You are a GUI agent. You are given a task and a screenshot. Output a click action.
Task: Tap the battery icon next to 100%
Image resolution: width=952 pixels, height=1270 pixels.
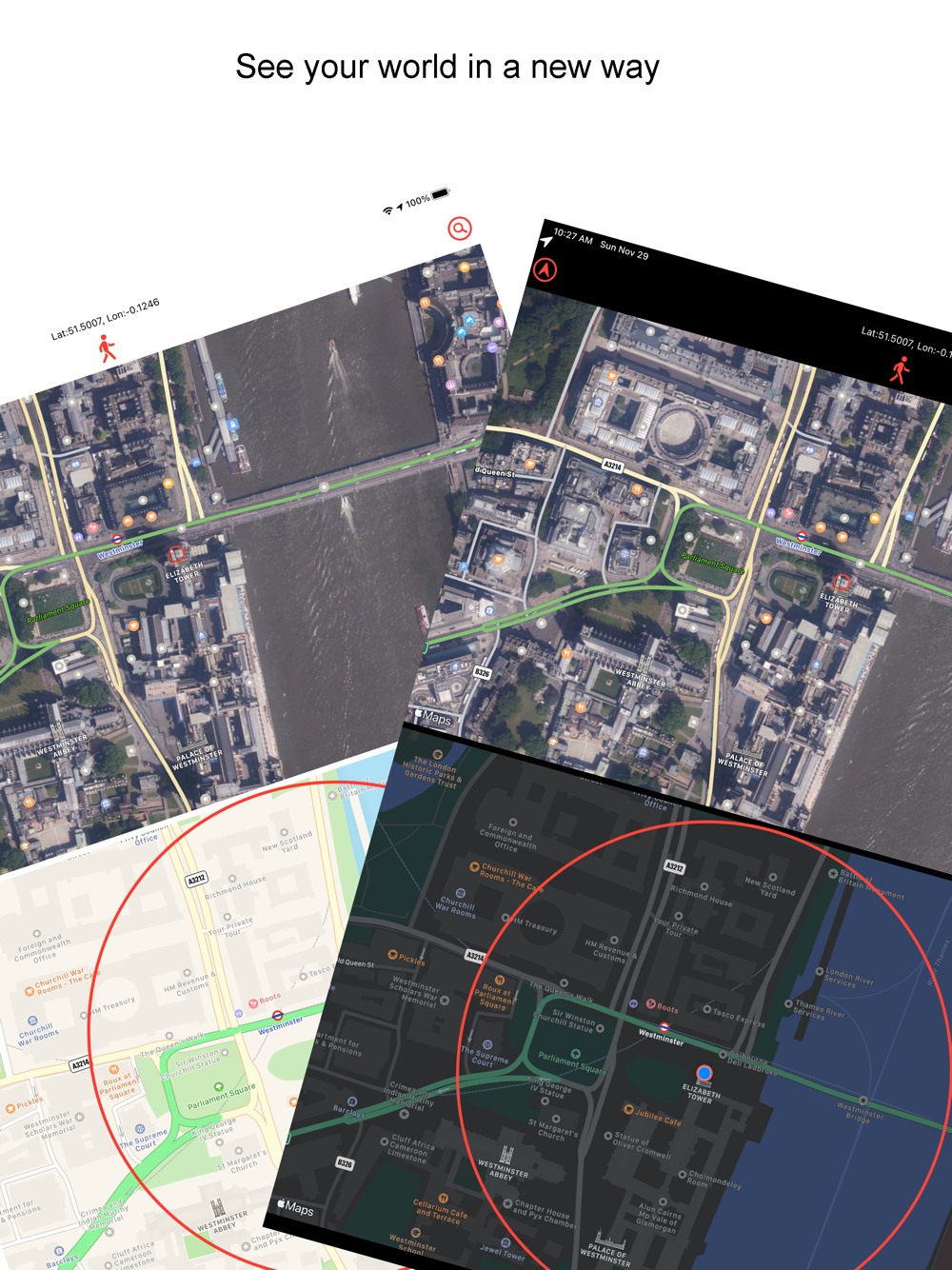(x=440, y=194)
